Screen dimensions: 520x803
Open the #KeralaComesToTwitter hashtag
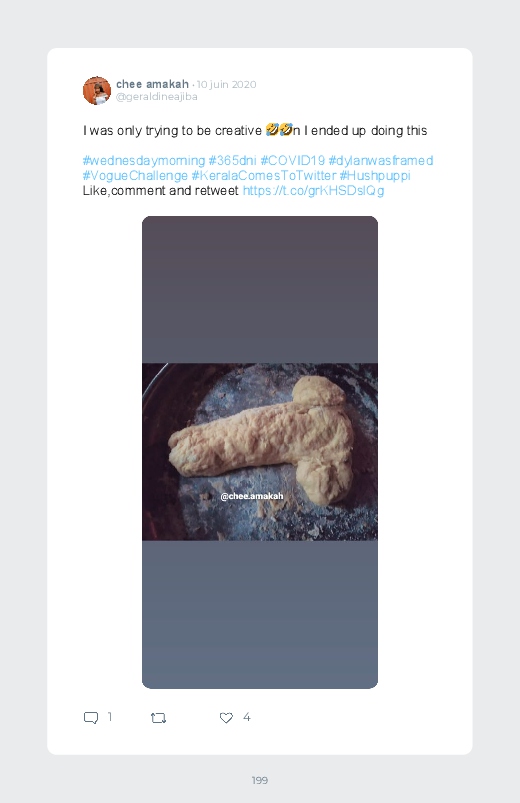pos(264,176)
